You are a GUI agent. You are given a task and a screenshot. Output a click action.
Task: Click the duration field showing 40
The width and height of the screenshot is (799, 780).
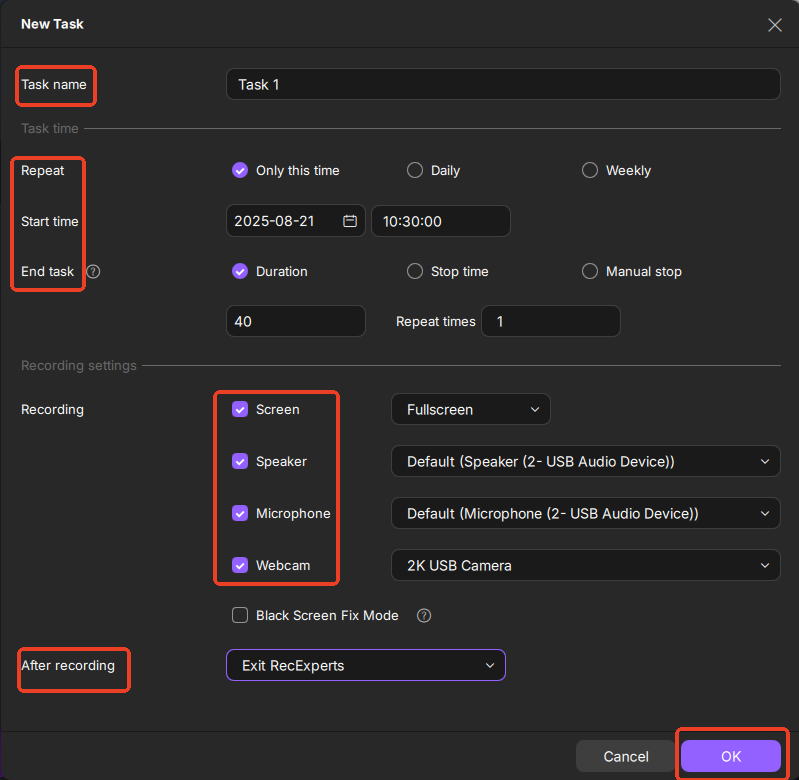point(296,321)
